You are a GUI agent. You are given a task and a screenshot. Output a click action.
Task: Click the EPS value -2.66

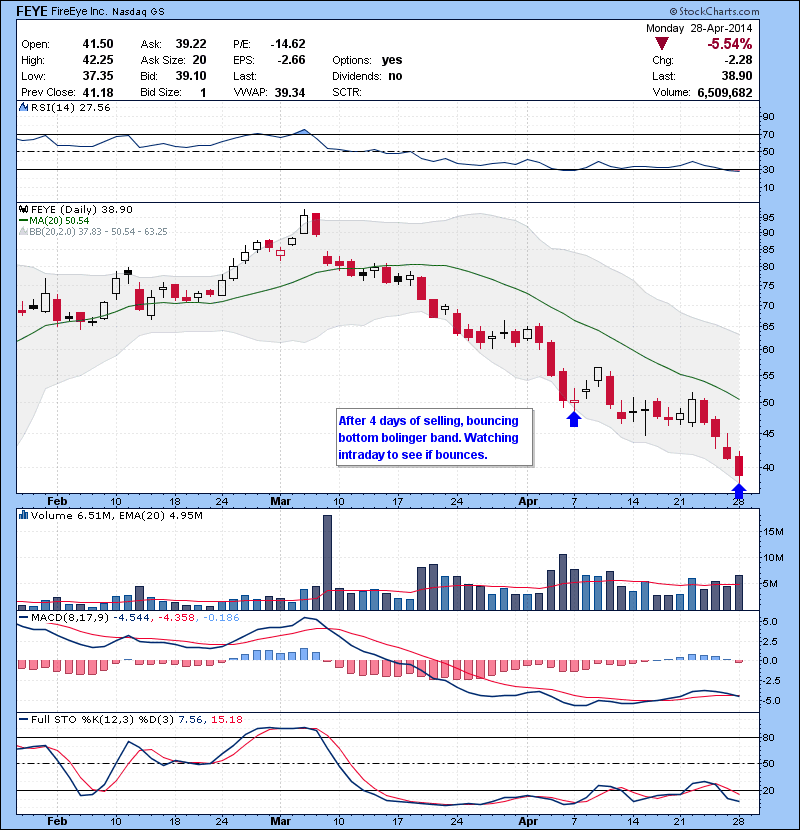291,60
